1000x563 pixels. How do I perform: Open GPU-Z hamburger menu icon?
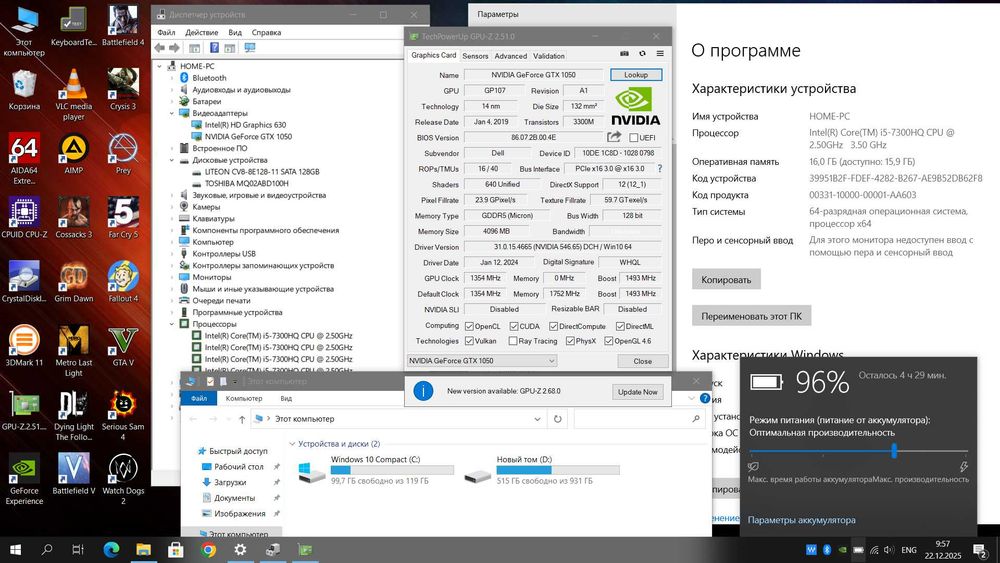click(x=660, y=54)
